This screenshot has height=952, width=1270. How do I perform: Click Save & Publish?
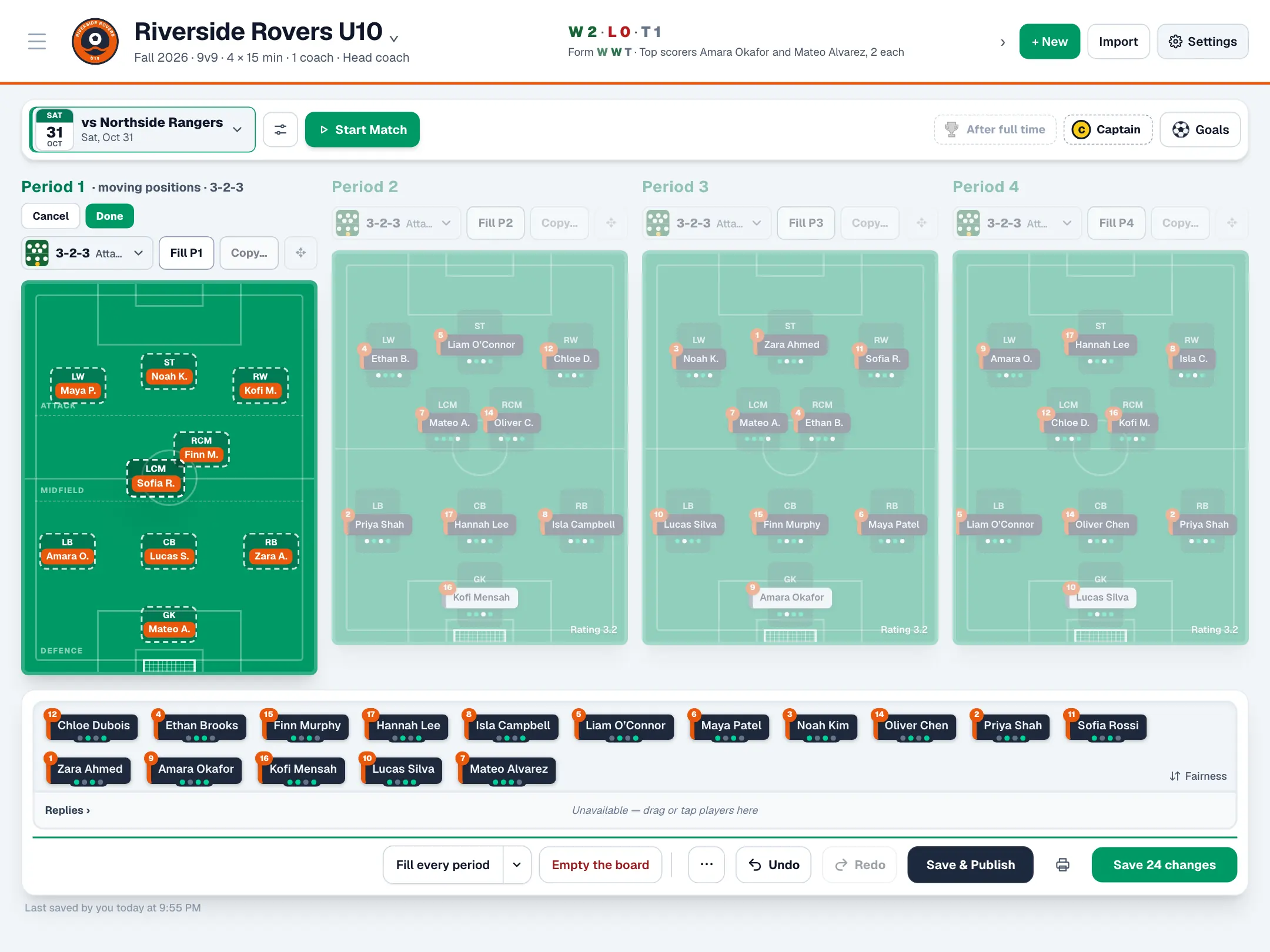point(970,865)
